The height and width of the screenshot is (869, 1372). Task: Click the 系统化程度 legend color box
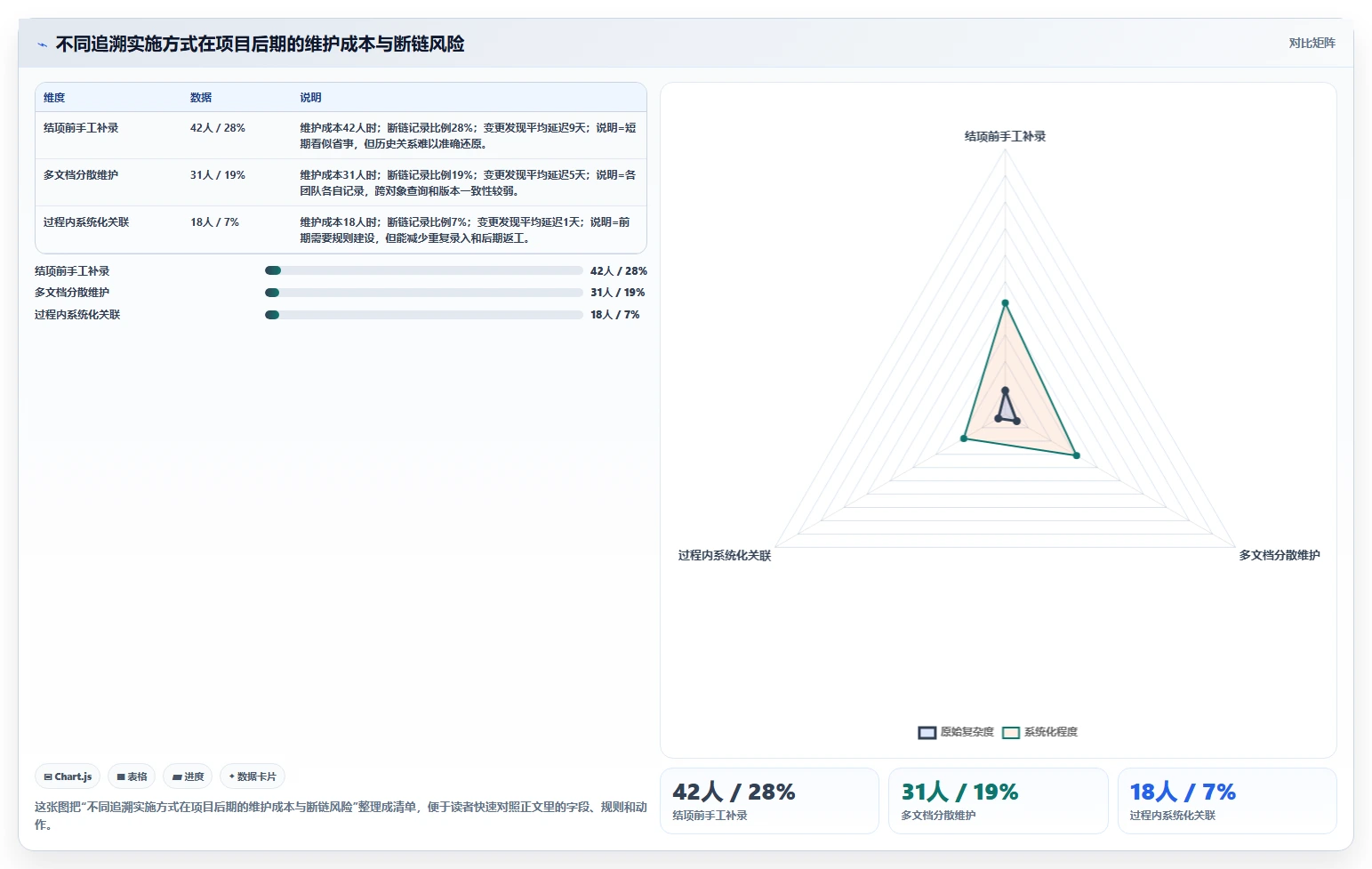(x=1010, y=732)
